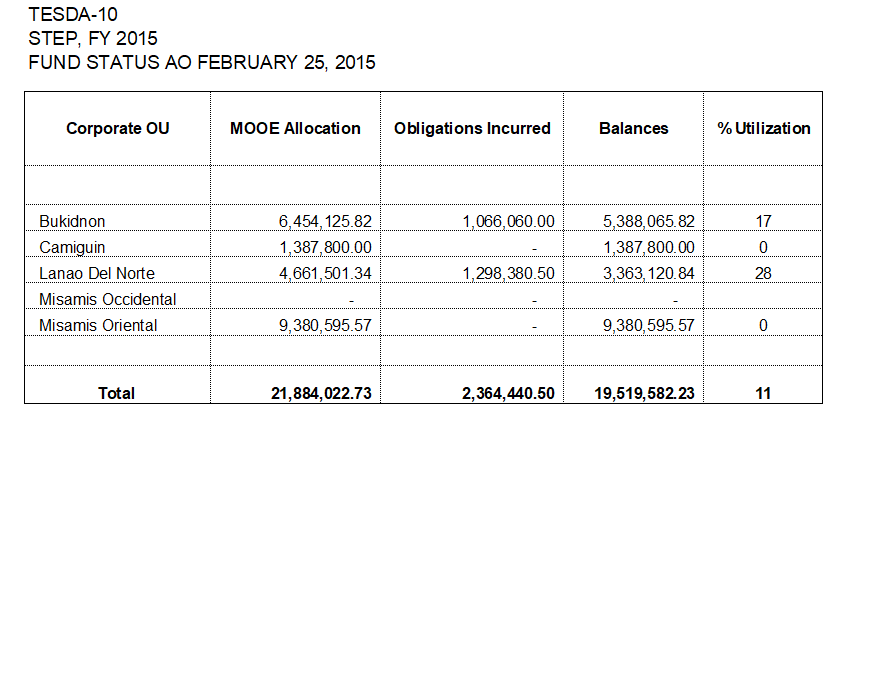Select the MOOE Allocation header cell
The width and height of the screenshot is (873, 677).
(295, 129)
